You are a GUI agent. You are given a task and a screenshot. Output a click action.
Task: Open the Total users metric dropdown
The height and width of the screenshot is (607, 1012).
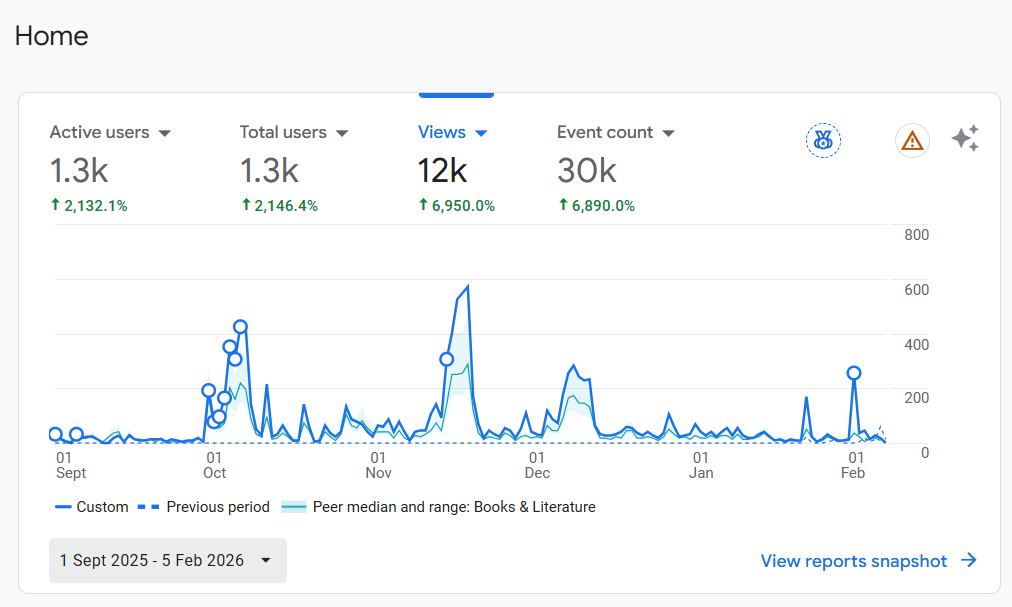342,132
